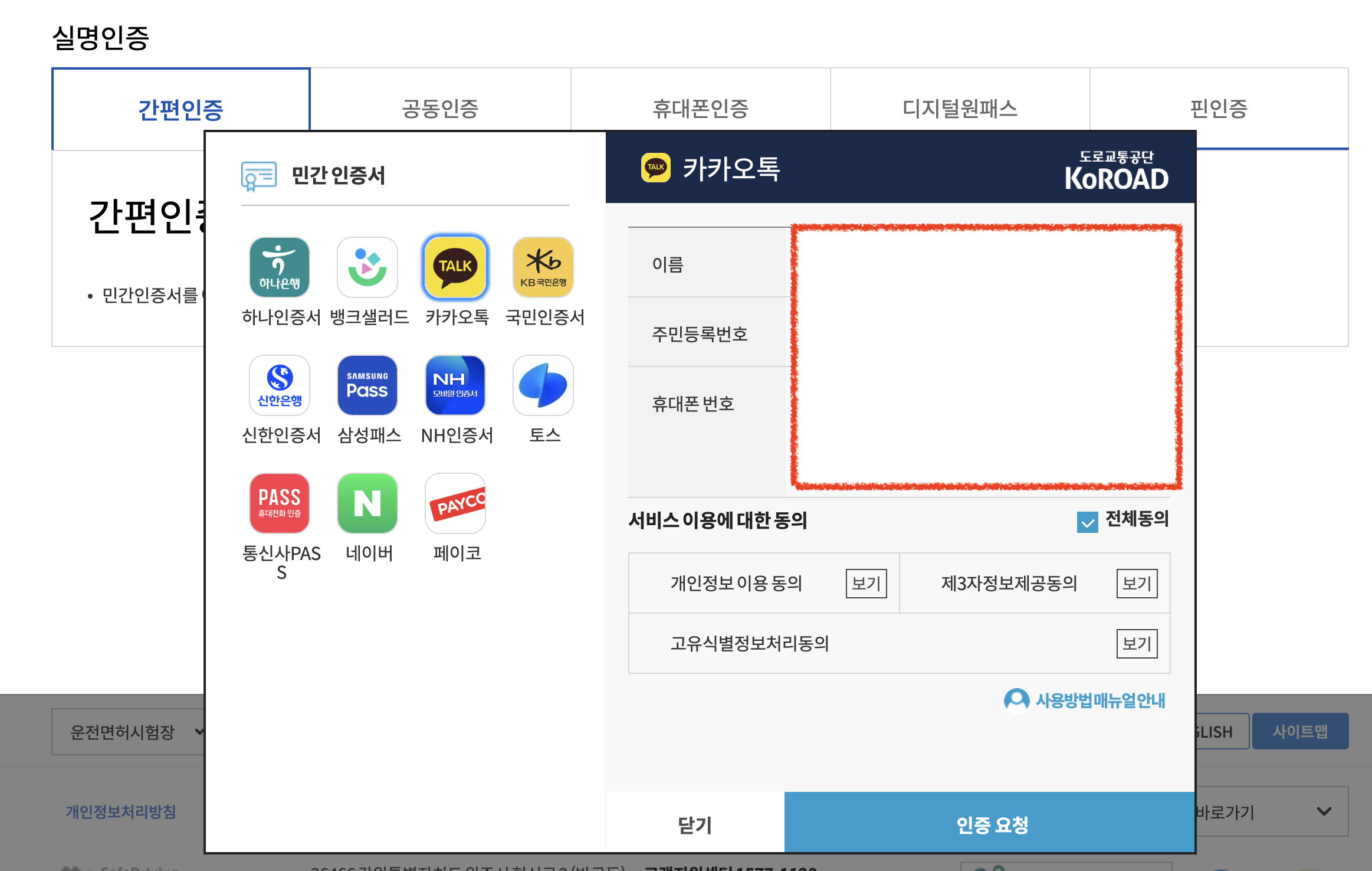
Task: Select the 뱅크샐러드 certificate icon
Action: pos(367,267)
